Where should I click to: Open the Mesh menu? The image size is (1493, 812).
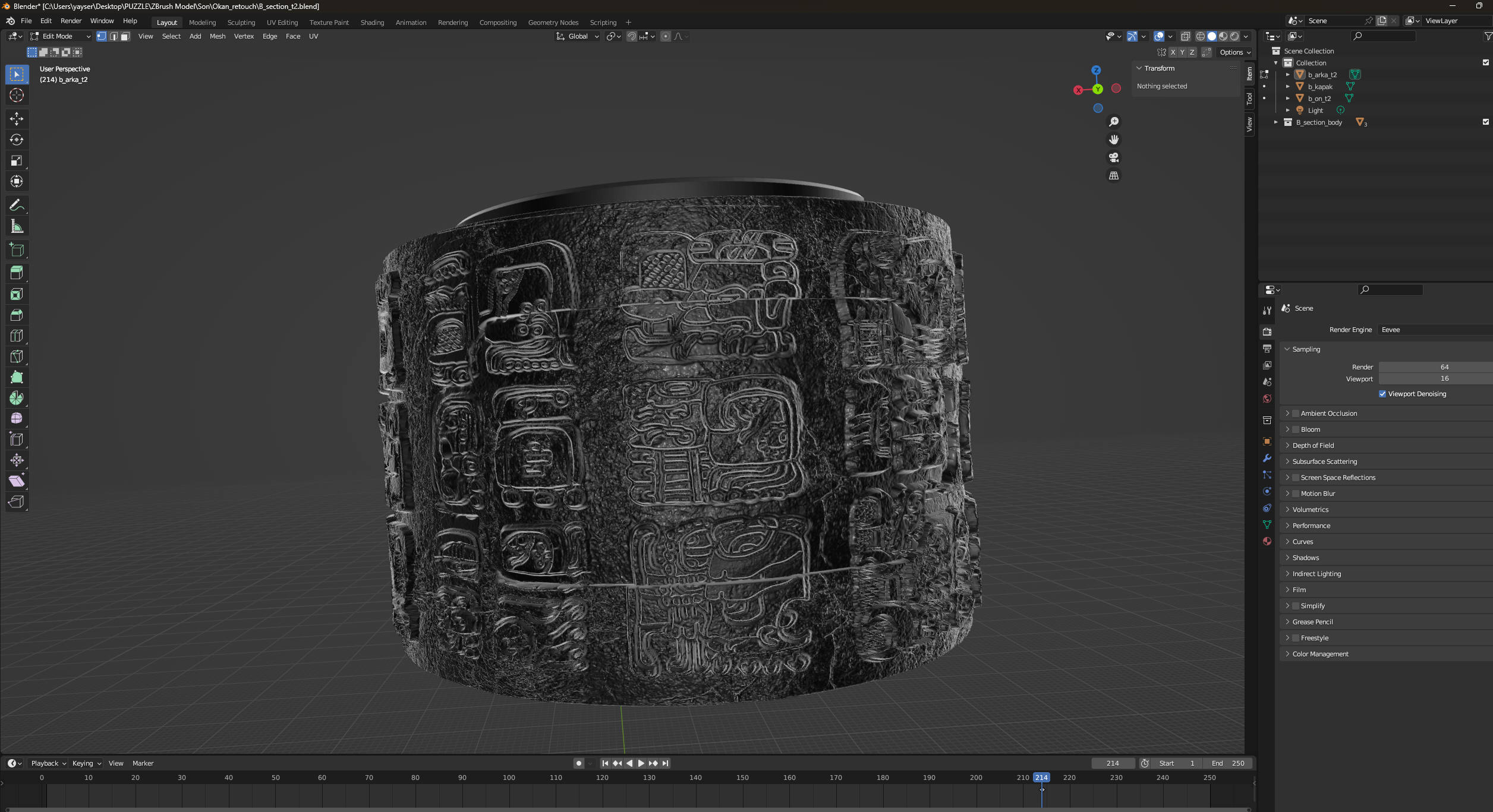(218, 36)
